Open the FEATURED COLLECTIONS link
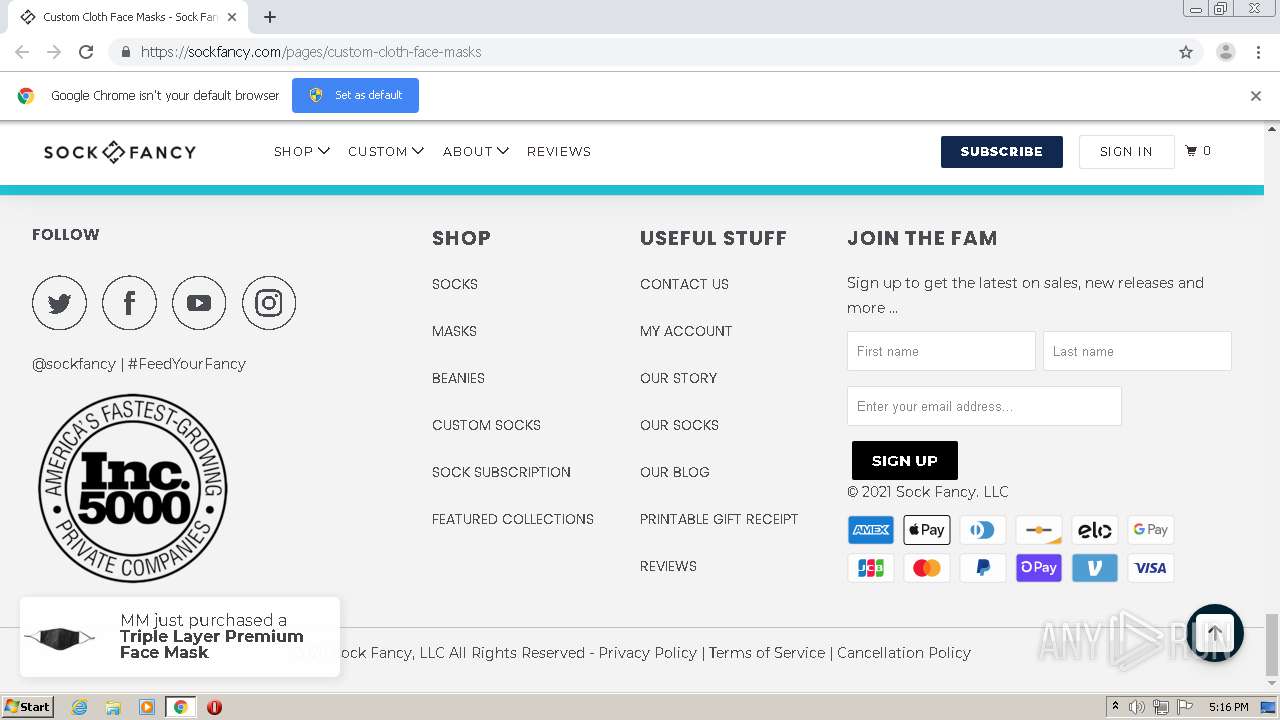 513,519
